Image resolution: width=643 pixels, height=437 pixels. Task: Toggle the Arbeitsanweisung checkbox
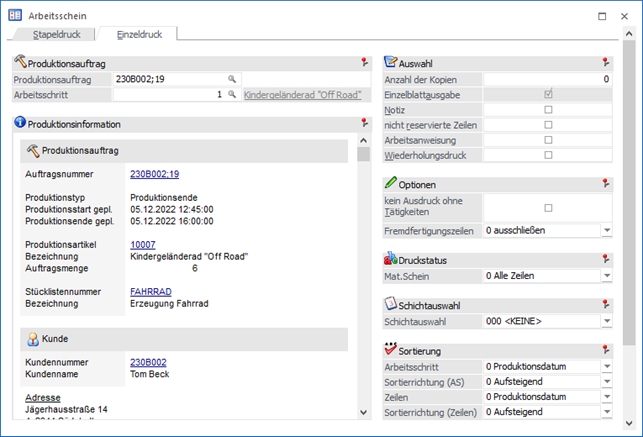pyautogui.click(x=548, y=140)
